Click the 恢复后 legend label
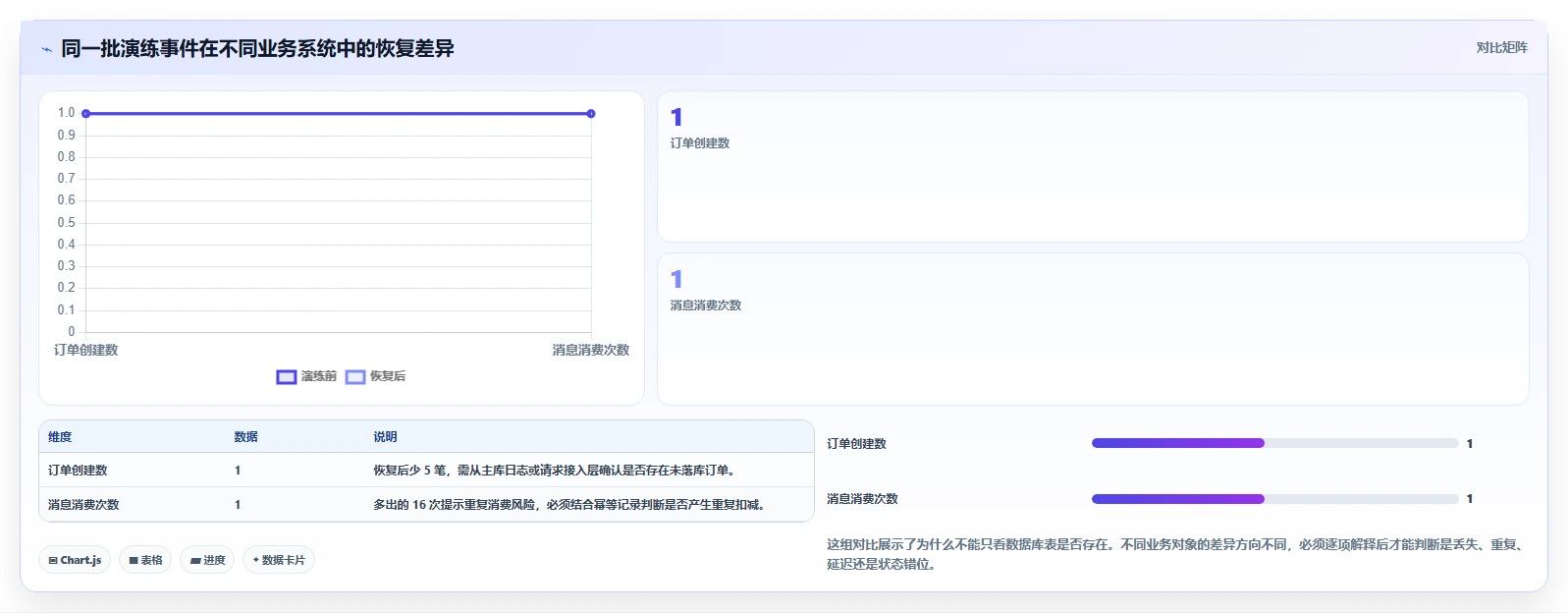This screenshot has width=1568, height=613. pos(388,376)
